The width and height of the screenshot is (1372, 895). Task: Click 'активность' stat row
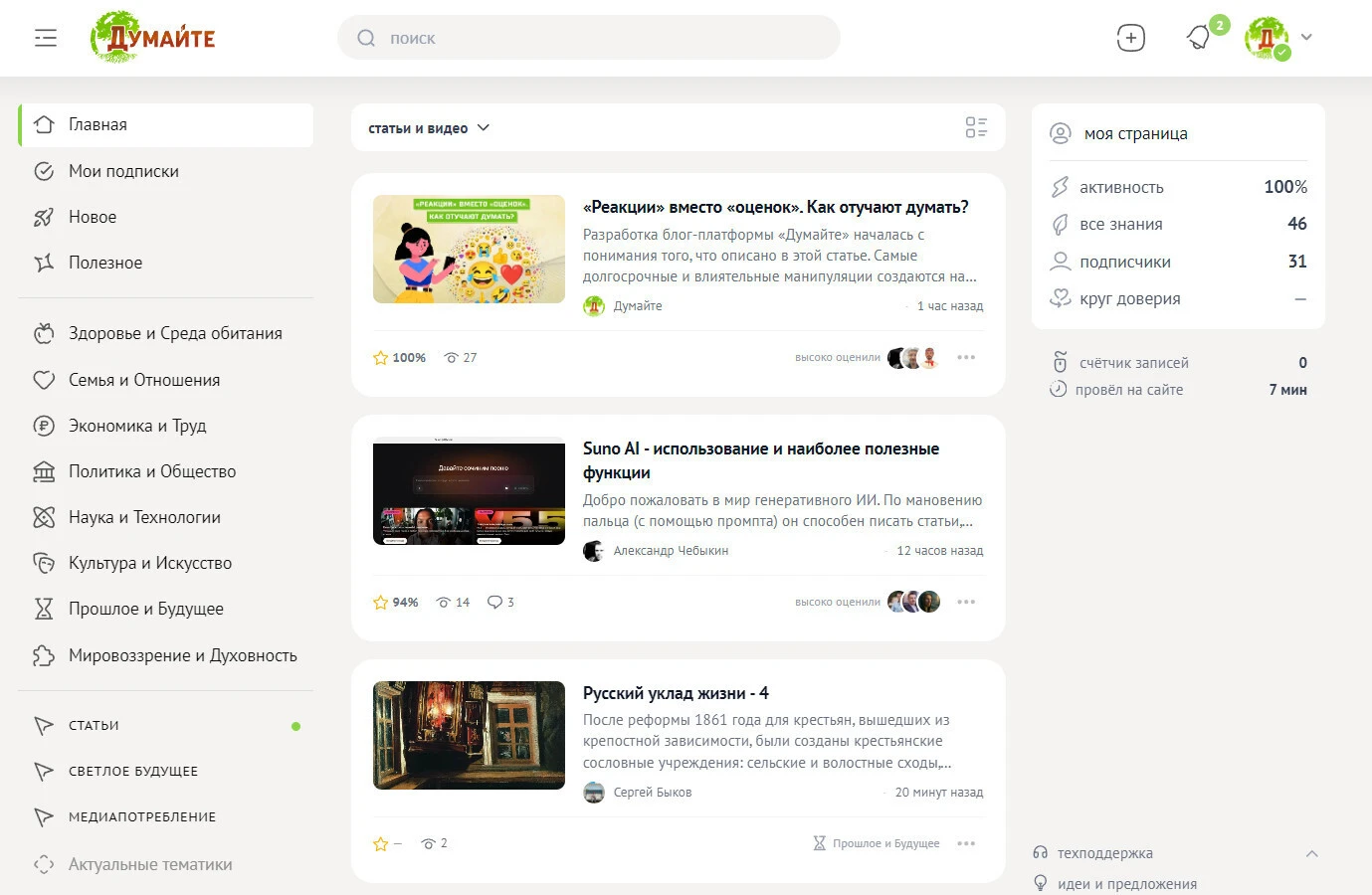click(x=1178, y=187)
